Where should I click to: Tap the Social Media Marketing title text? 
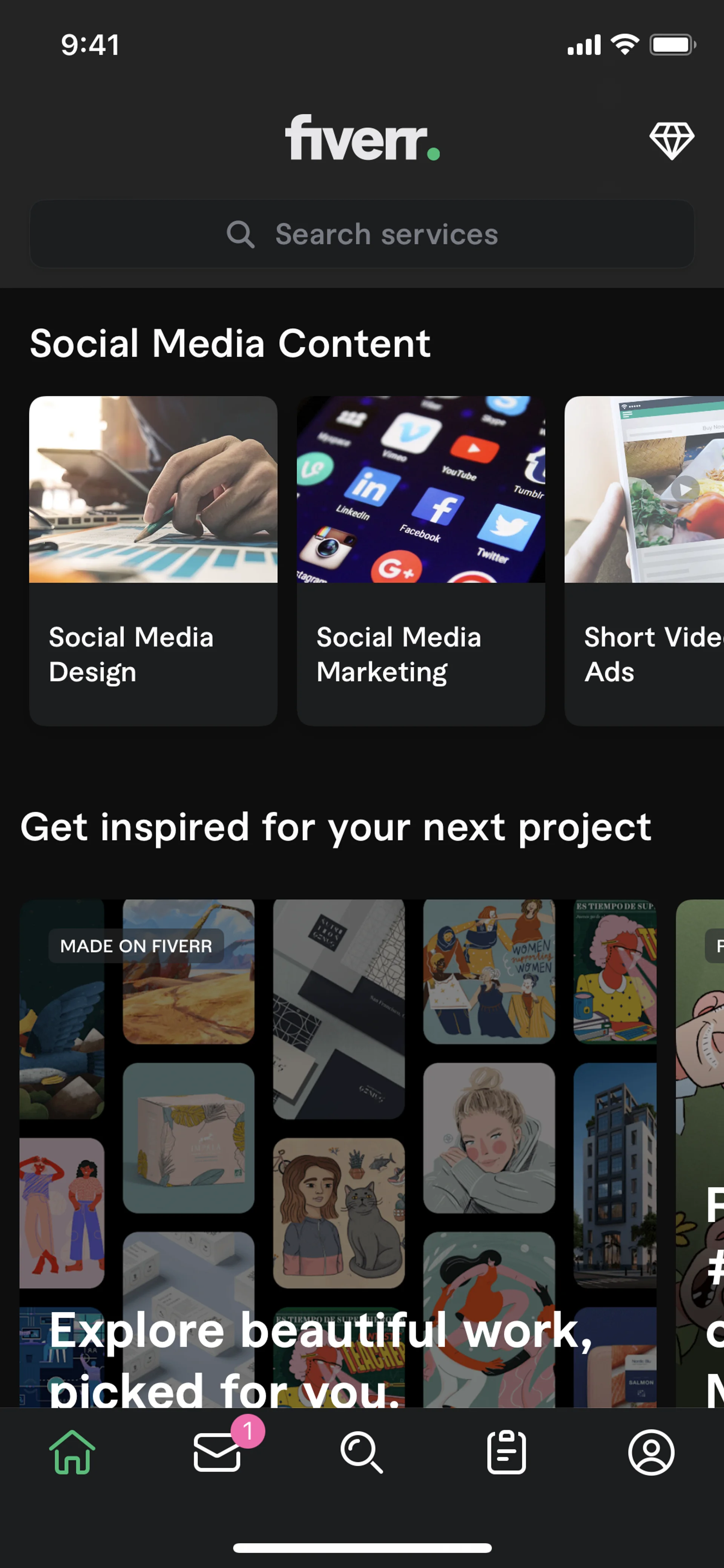coord(399,654)
